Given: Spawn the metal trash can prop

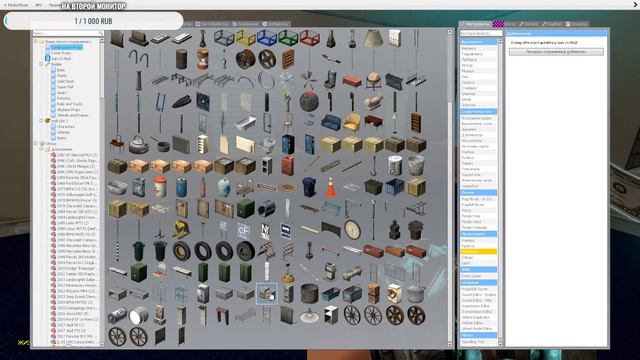Looking at the screenshot, I should (x=416, y=166).
